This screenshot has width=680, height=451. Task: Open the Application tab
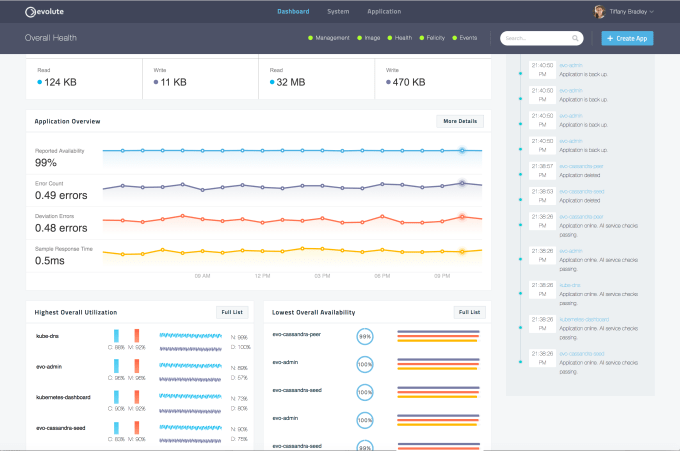pos(384,12)
